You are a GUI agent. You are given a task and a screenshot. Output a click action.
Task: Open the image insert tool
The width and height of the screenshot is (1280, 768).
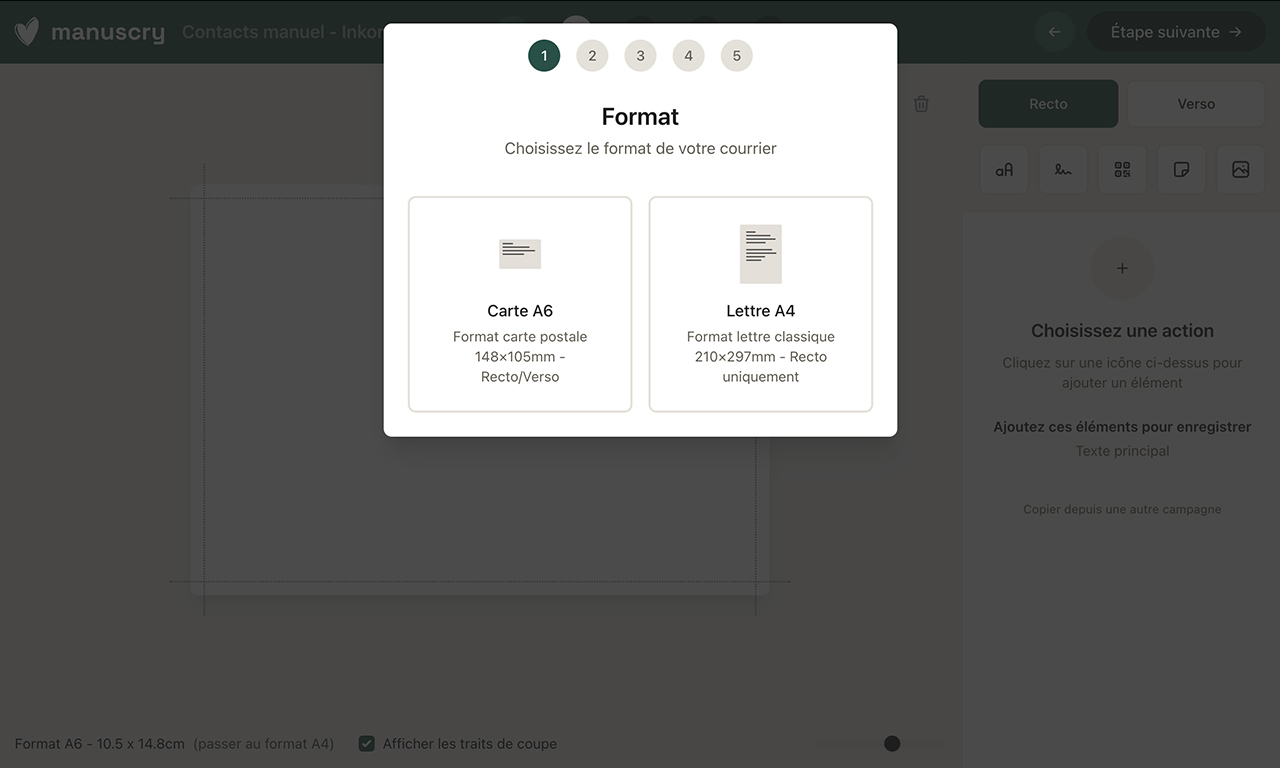coord(1240,170)
